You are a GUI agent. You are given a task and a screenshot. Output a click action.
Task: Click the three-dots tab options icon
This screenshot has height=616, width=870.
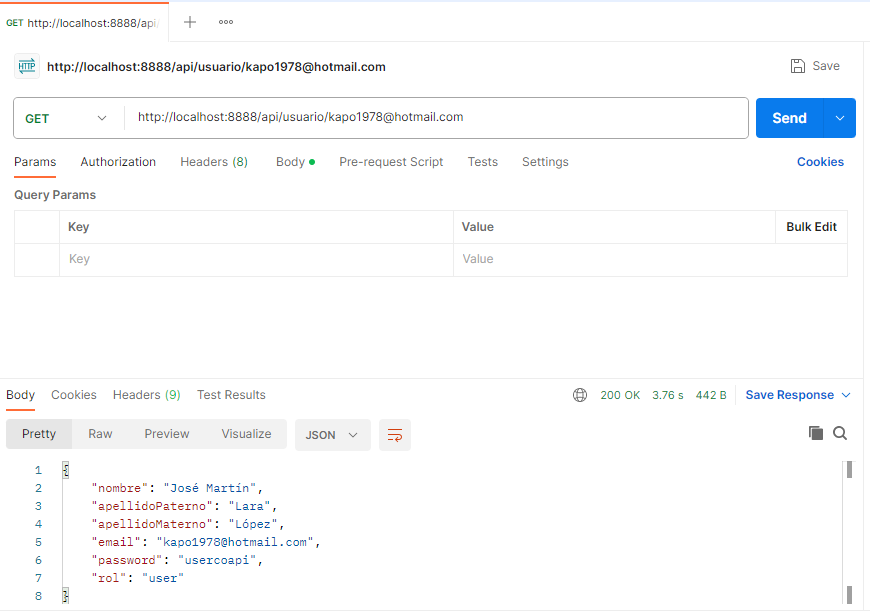pyautogui.click(x=226, y=22)
